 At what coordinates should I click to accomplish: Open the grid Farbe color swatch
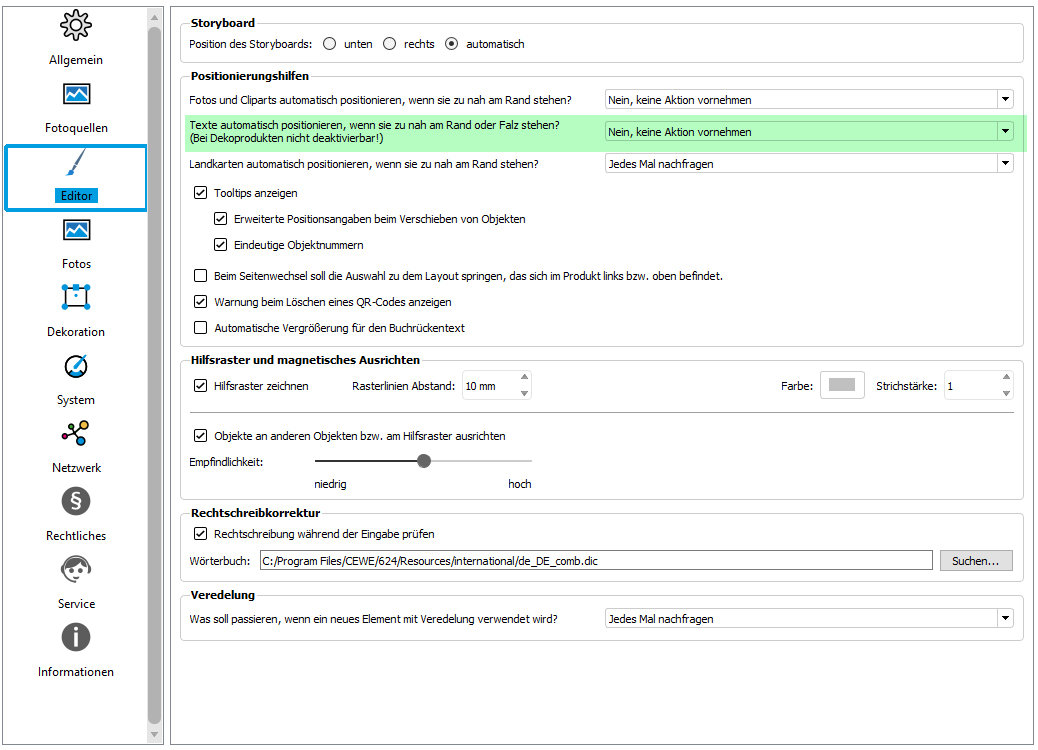point(842,385)
